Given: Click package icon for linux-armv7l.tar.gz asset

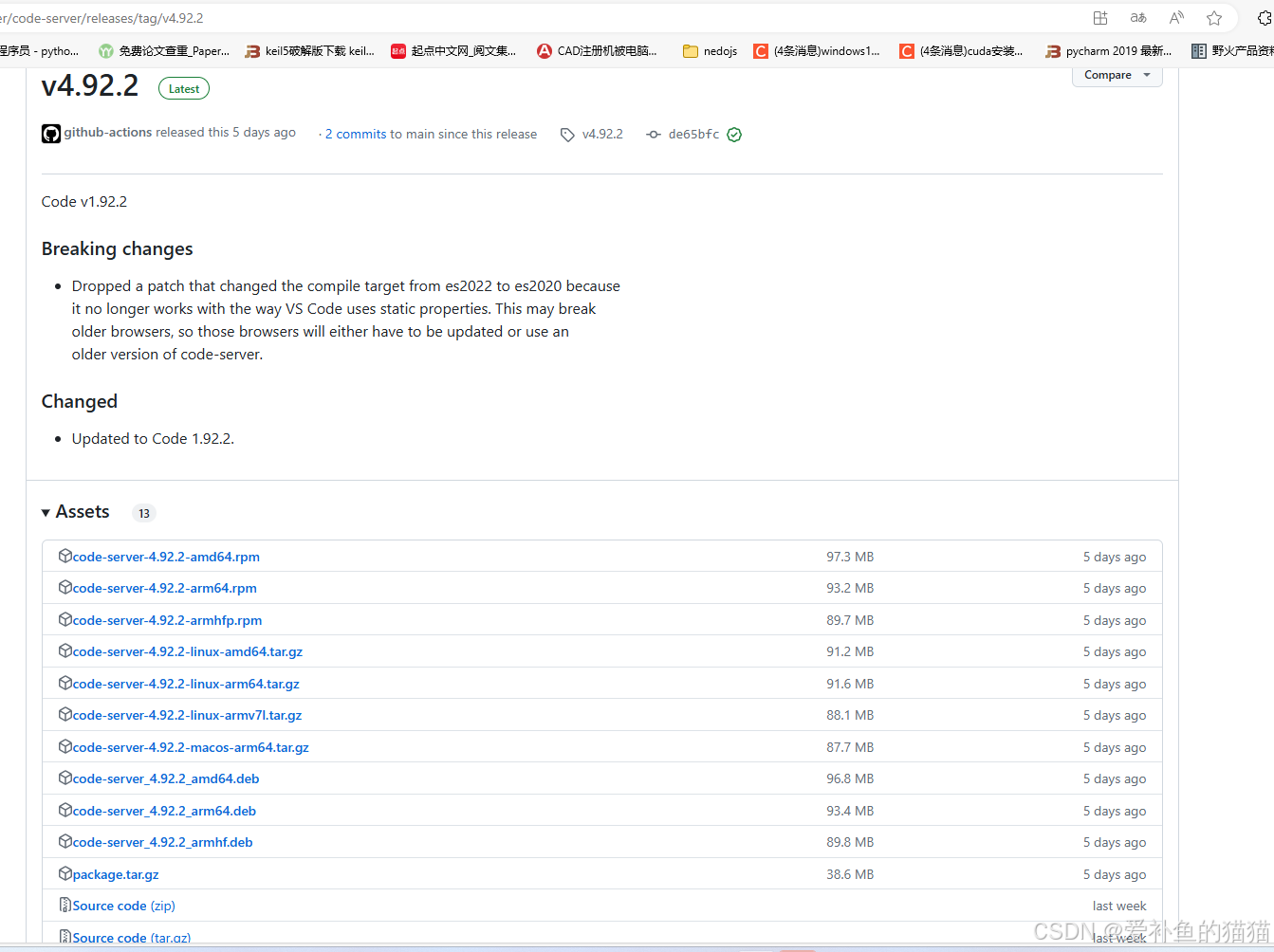Looking at the screenshot, I should (x=65, y=714).
